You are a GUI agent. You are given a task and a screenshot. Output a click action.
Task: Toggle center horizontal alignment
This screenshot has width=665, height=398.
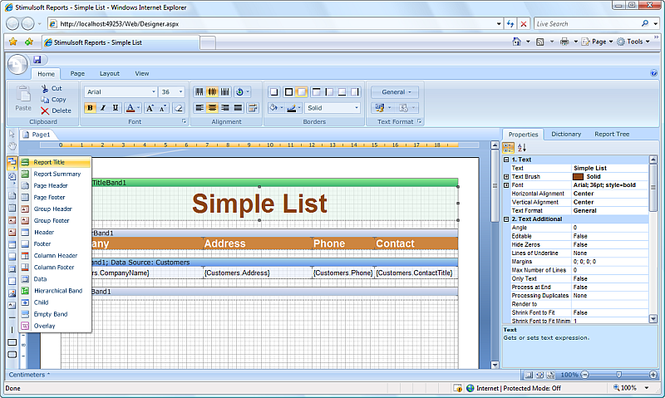pyautogui.click(x=212, y=108)
